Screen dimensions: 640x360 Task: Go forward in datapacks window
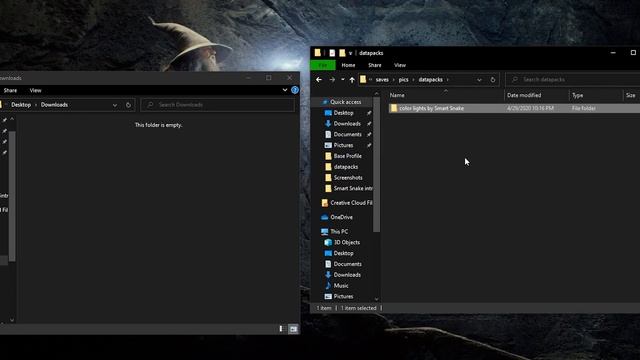[332, 80]
